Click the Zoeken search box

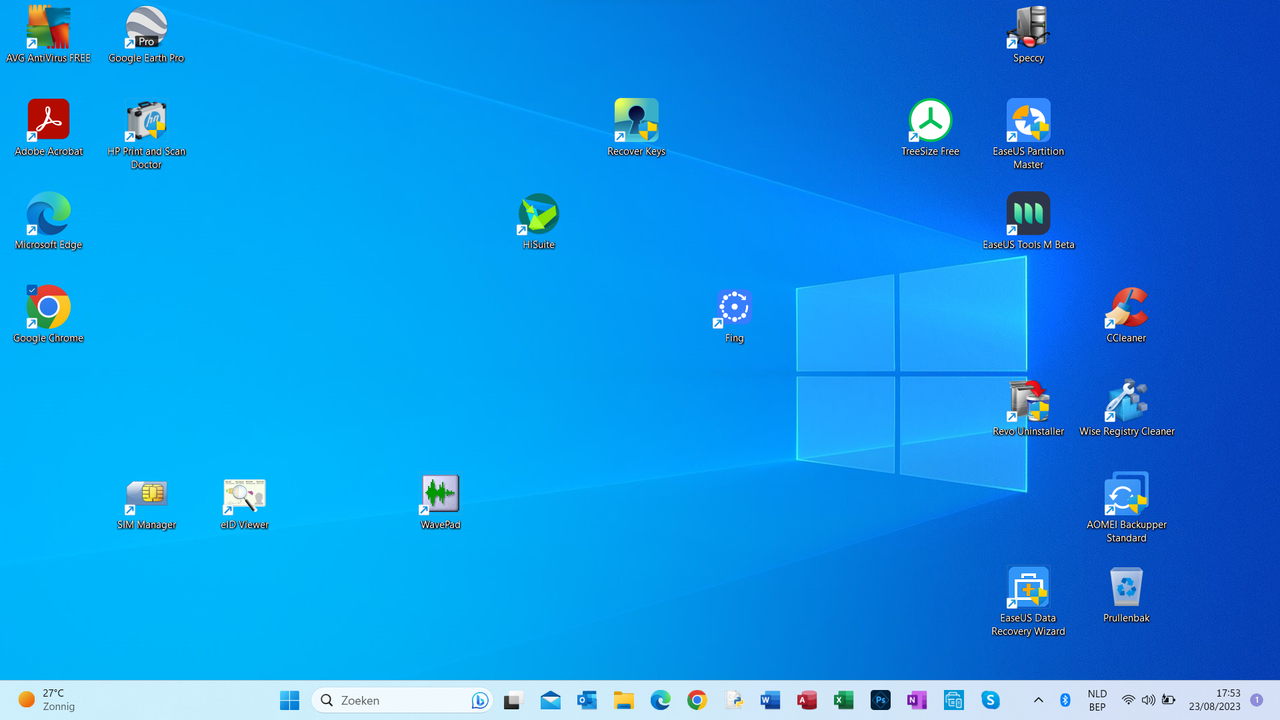coord(402,700)
